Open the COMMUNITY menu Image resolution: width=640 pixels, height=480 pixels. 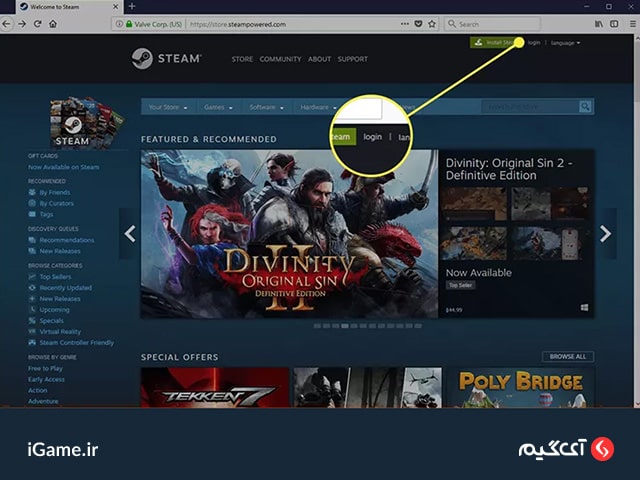[x=280, y=59]
